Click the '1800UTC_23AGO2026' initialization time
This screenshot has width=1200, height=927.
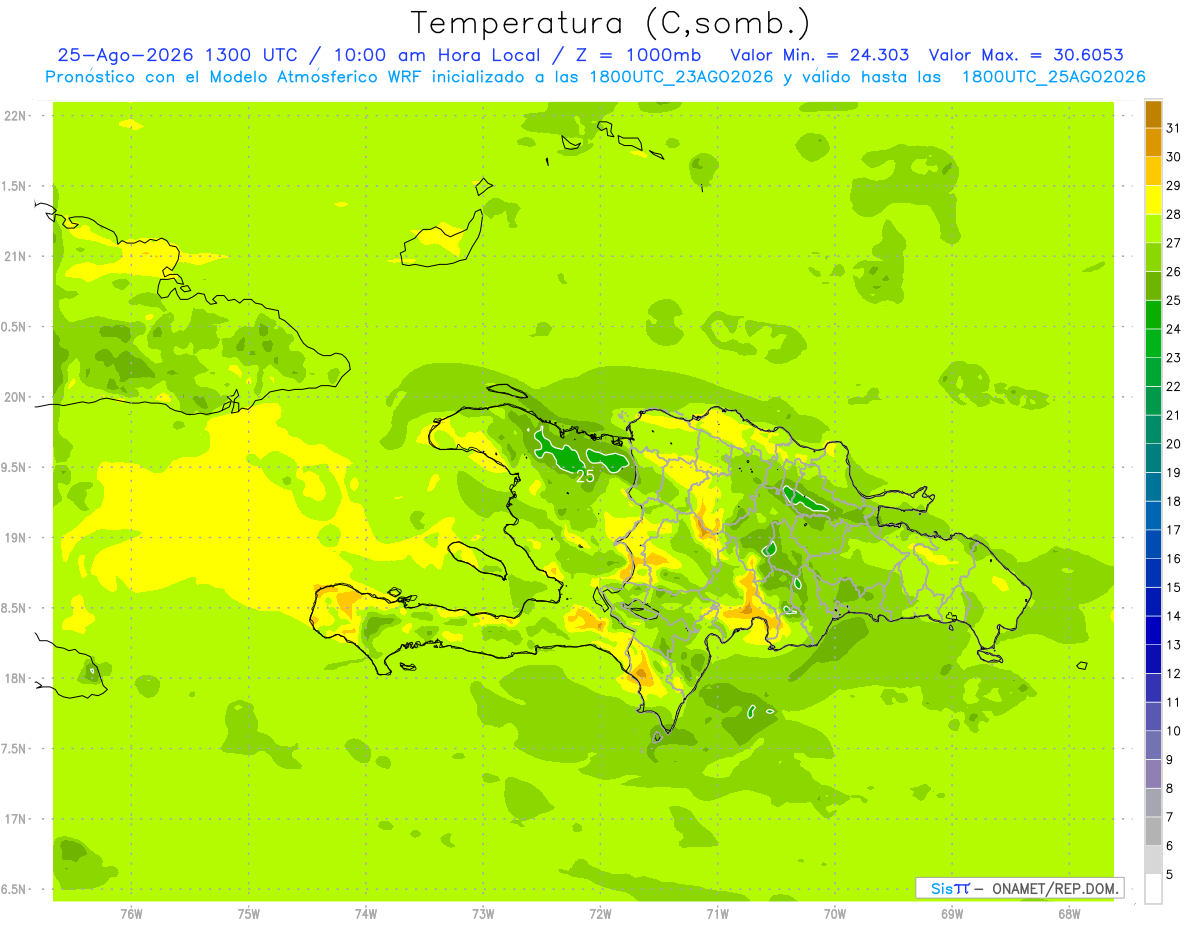pos(682,77)
